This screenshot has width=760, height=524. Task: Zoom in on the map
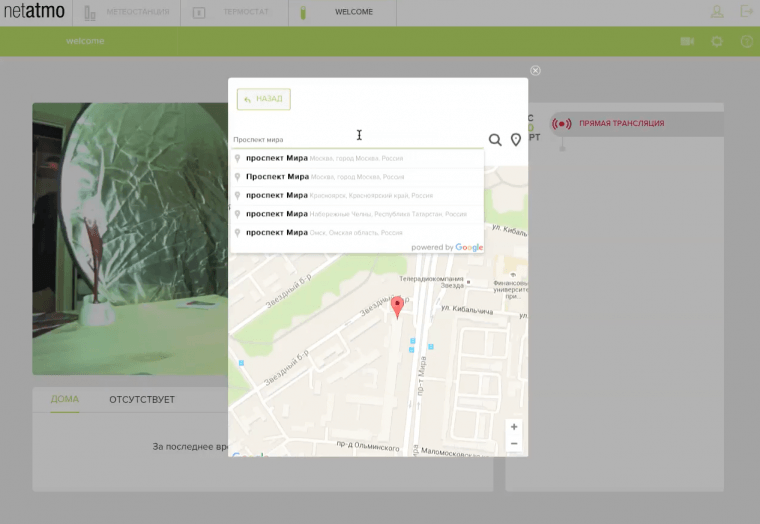pyautogui.click(x=514, y=427)
